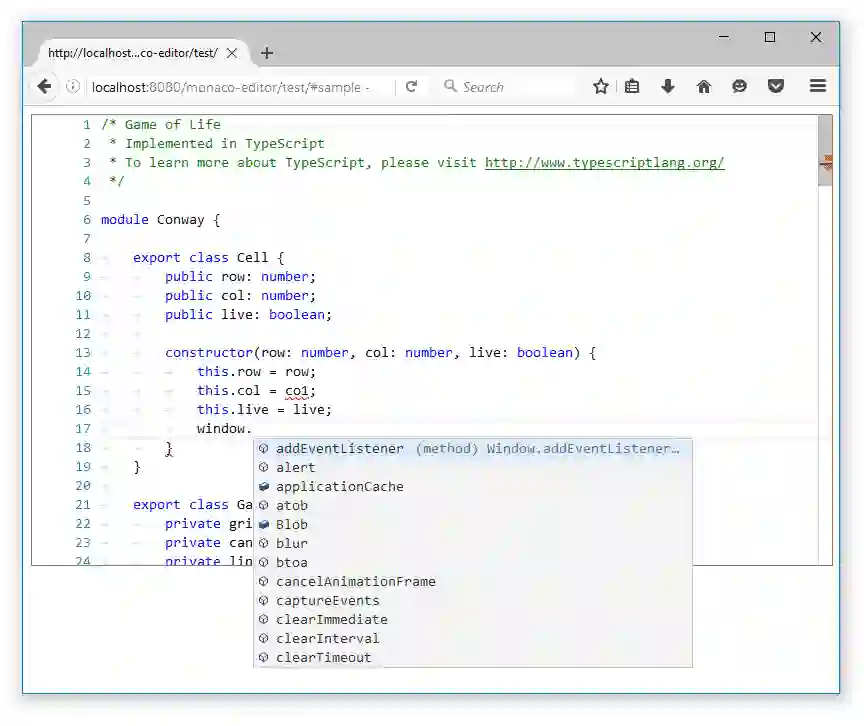Screen dimensions: 864x726
Task: Choose alert suggestion
Action: point(473,468)
